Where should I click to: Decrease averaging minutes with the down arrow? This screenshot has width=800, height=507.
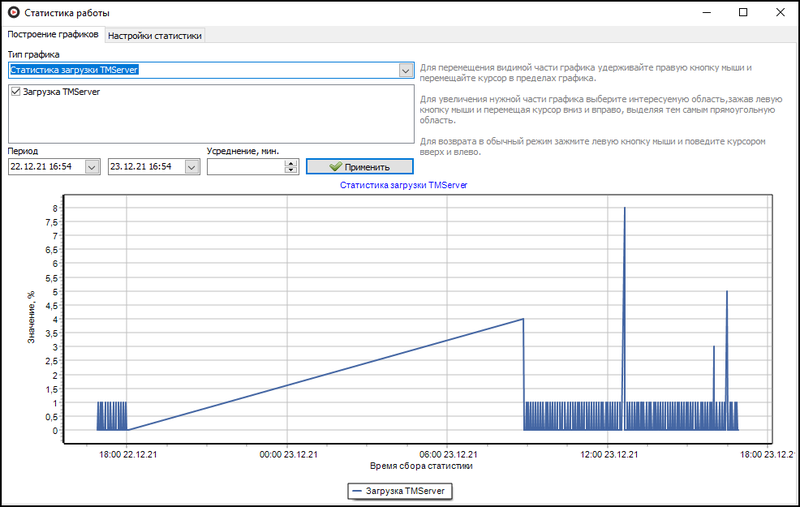click(x=291, y=171)
